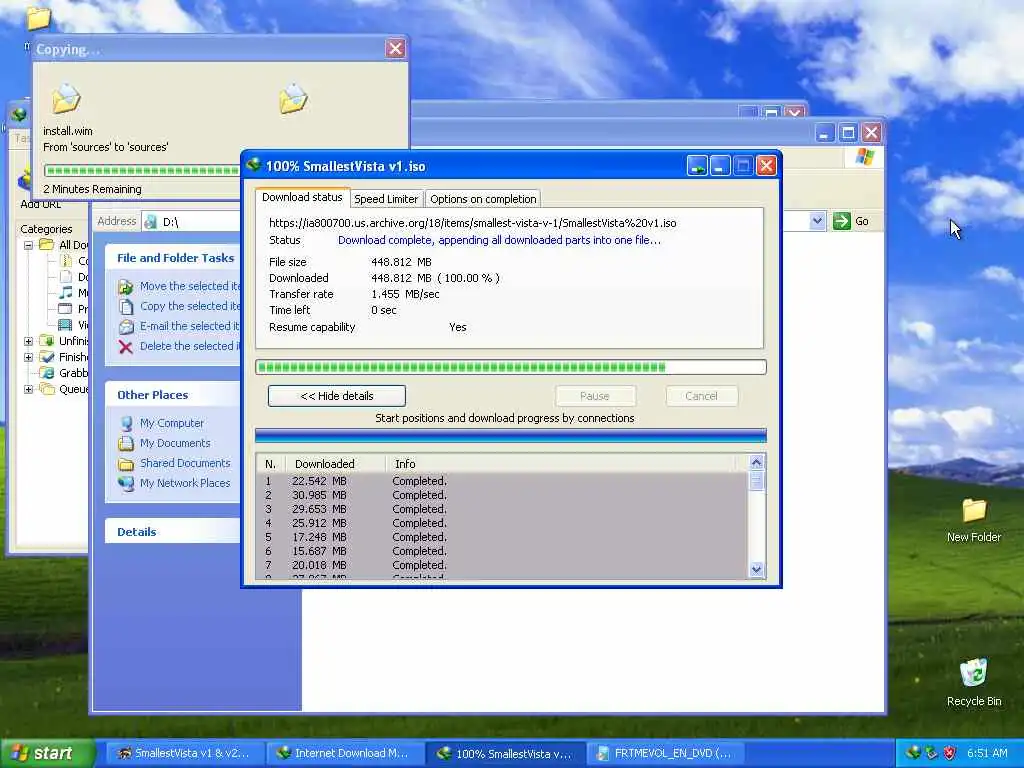Select the Grabber projects item in IDM tree
The height and width of the screenshot is (768, 1024).
pyautogui.click(x=64, y=373)
